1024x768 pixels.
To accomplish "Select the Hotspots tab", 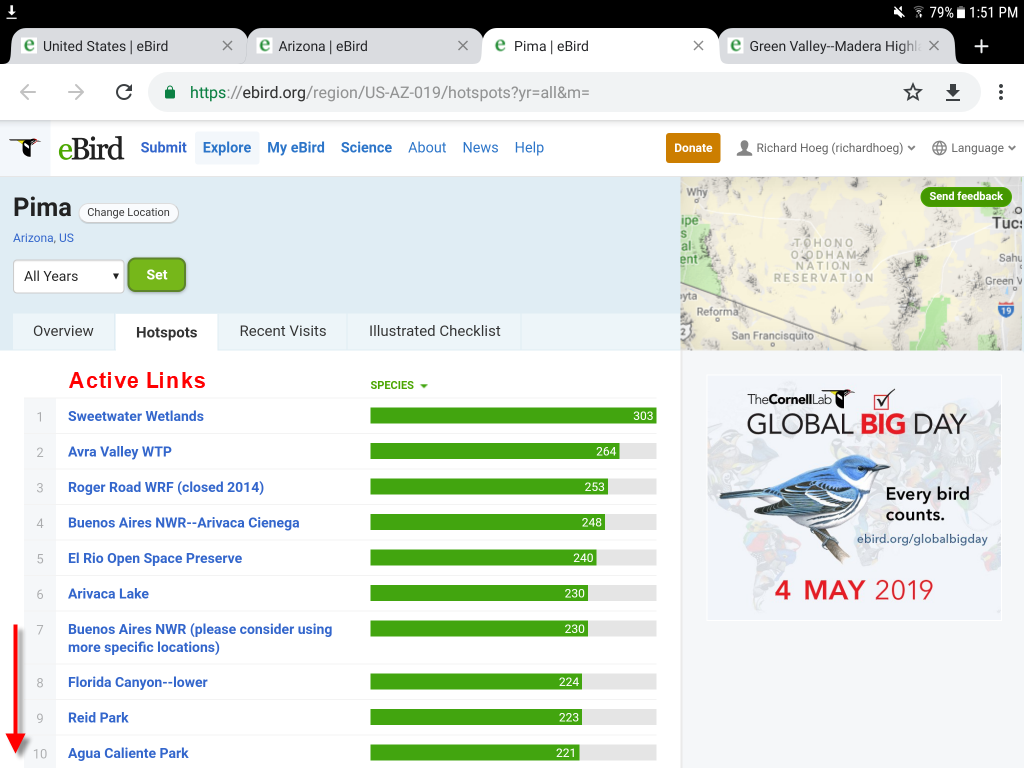I will 167,332.
